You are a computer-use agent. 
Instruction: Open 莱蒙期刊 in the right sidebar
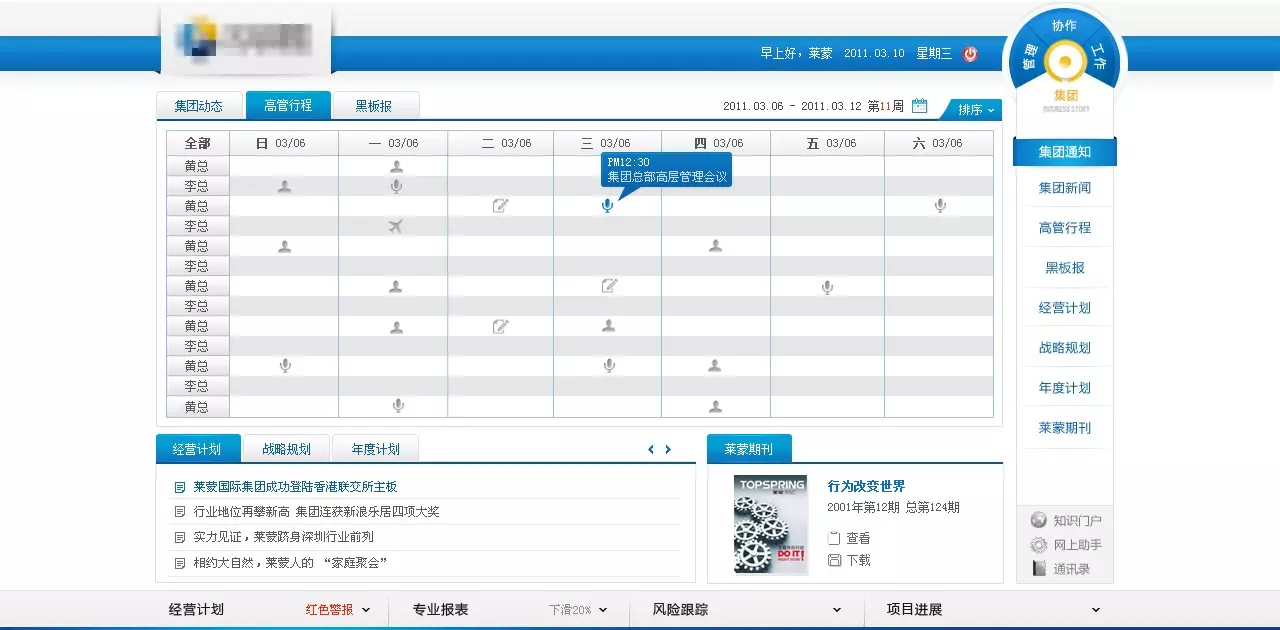coord(1065,428)
